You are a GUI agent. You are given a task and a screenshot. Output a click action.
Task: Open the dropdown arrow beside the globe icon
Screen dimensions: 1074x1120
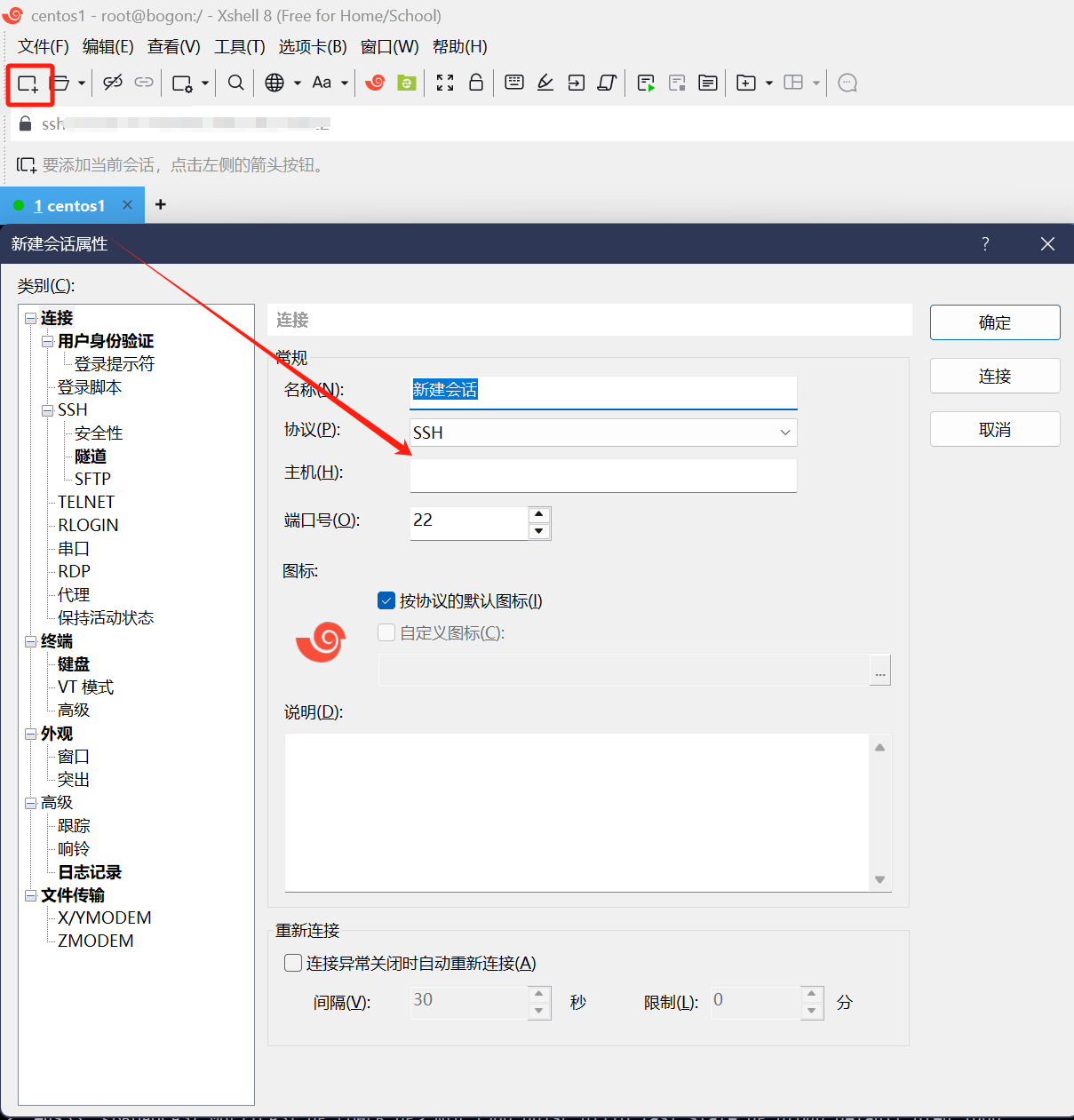298,83
